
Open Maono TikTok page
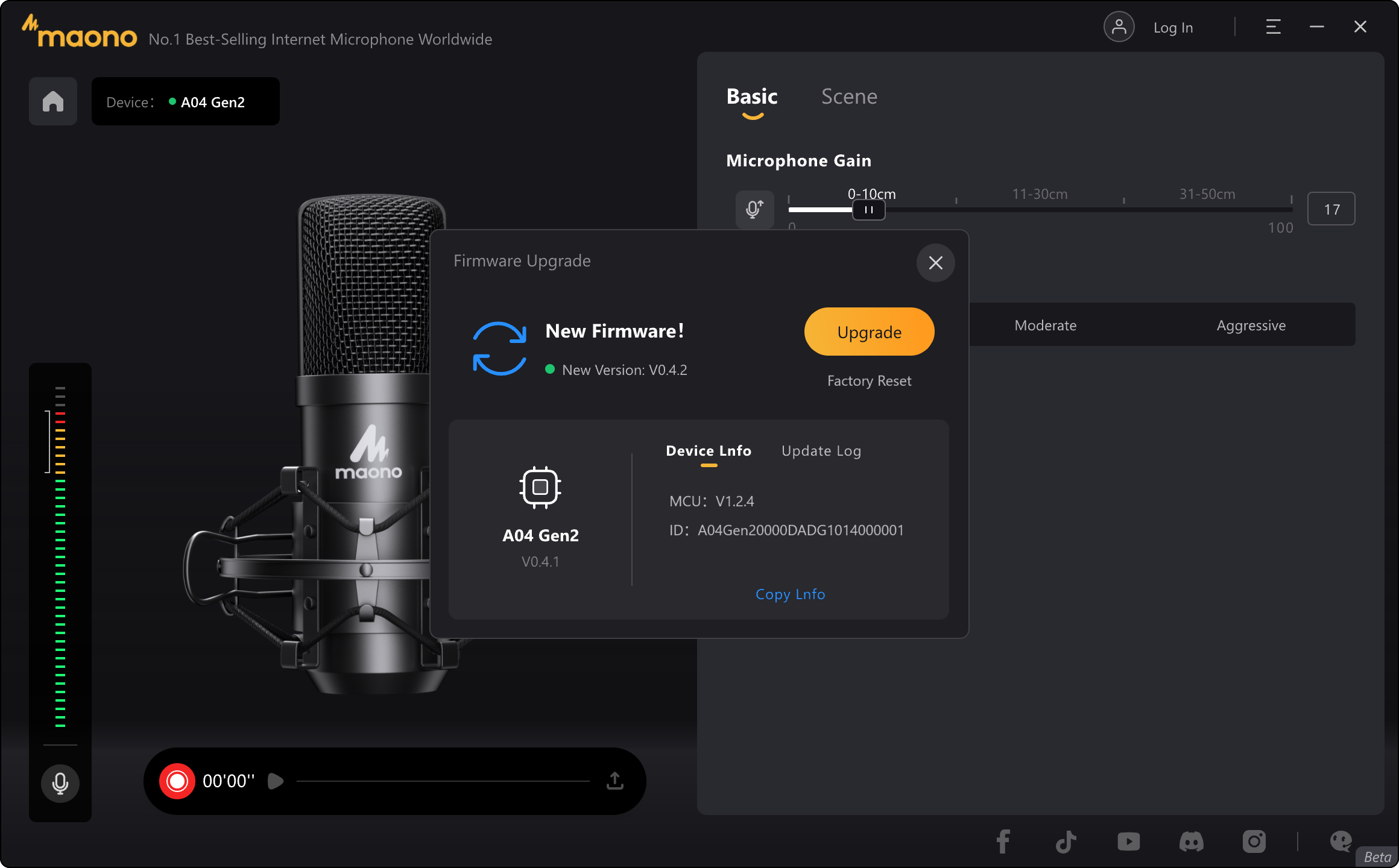pyautogui.click(x=1066, y=841)
